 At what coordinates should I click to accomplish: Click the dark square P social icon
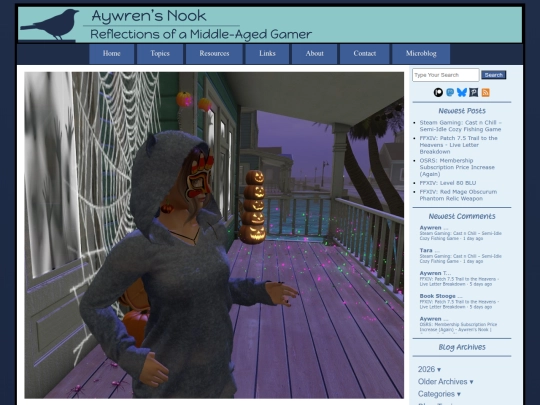[474, 92]
